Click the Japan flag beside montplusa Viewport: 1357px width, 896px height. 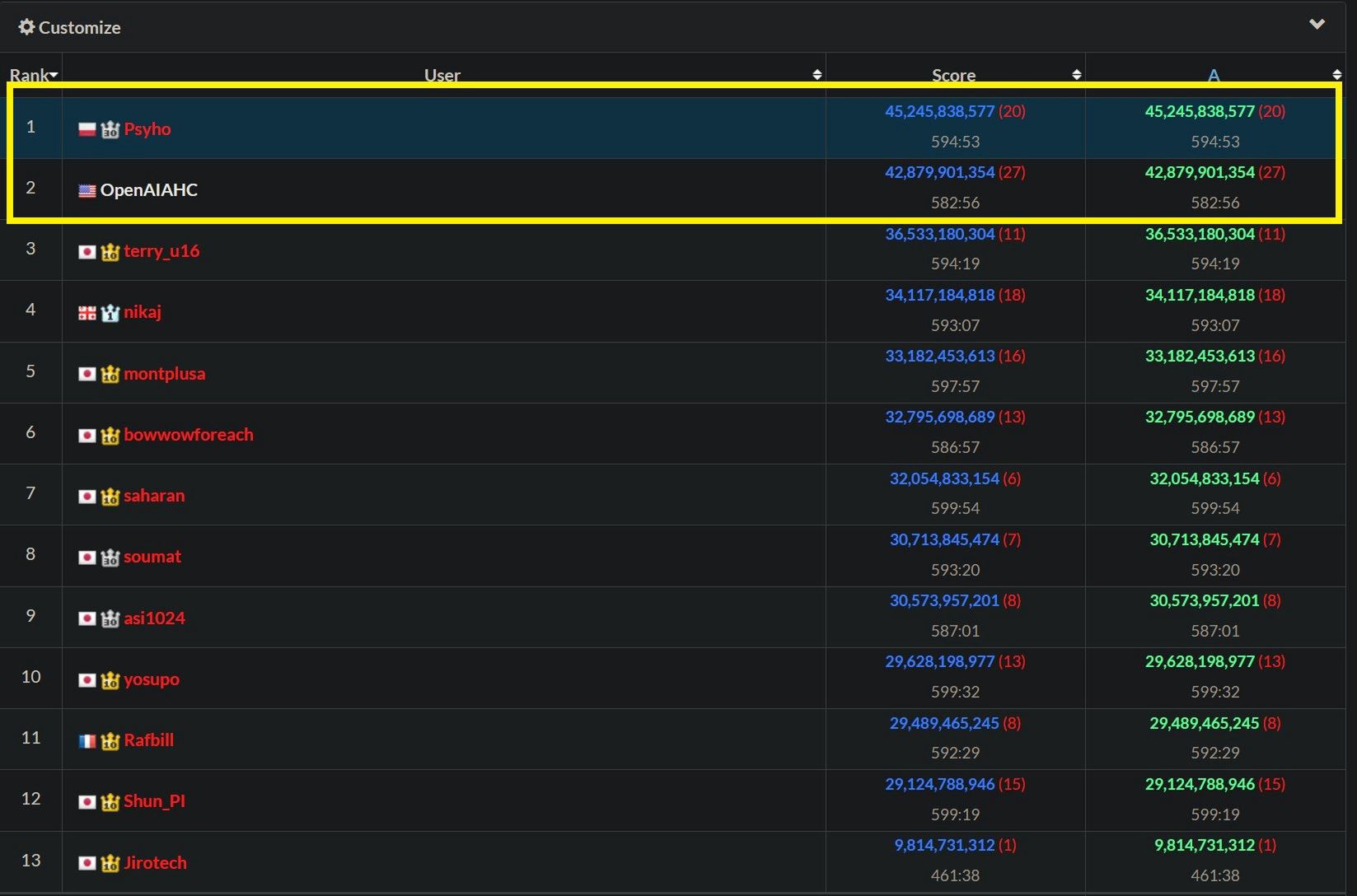tap(87, 374)
